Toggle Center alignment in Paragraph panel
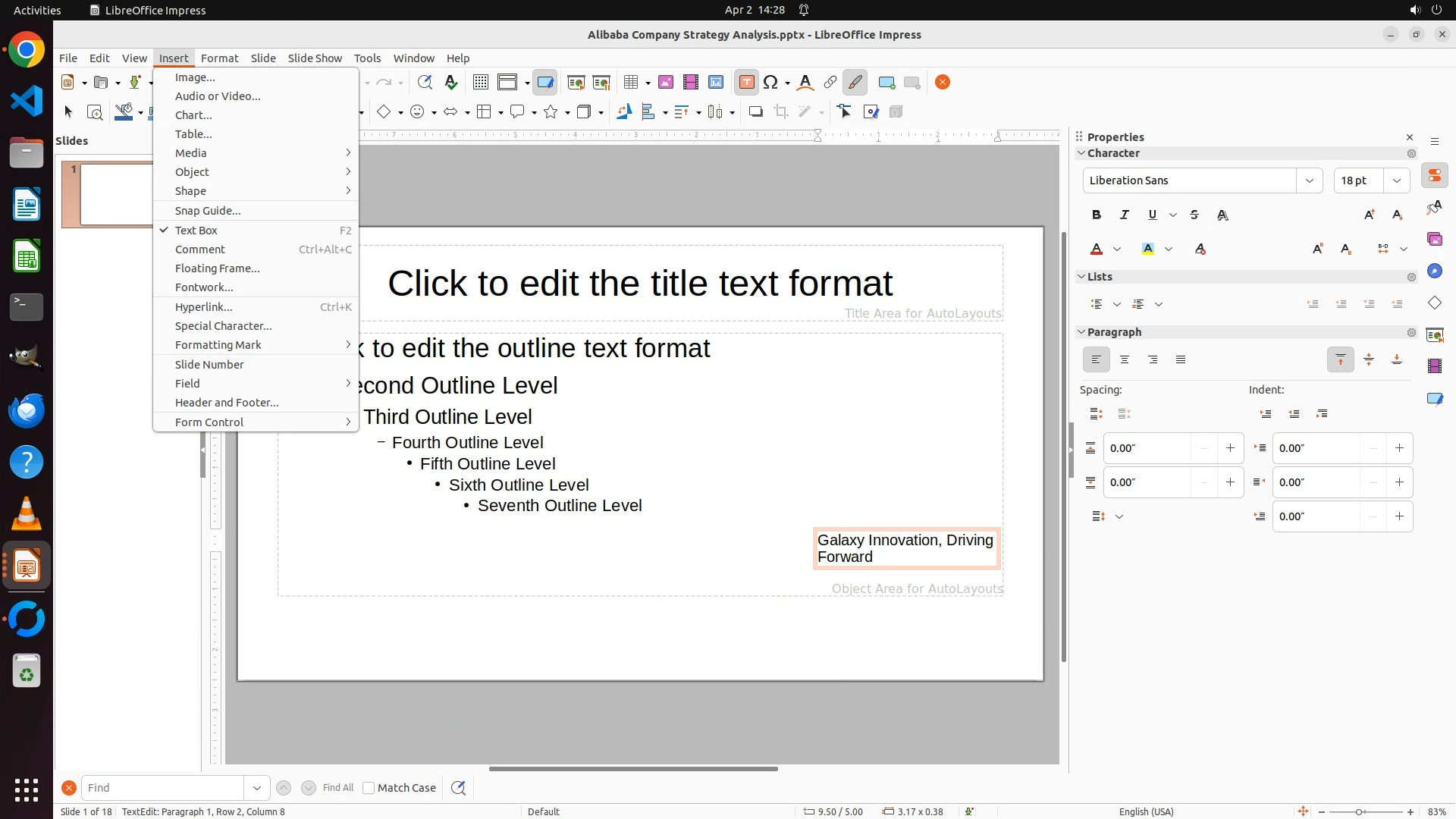Image resolution: width=1456 pixels, height=819 pixels. tap(1125, 360)
